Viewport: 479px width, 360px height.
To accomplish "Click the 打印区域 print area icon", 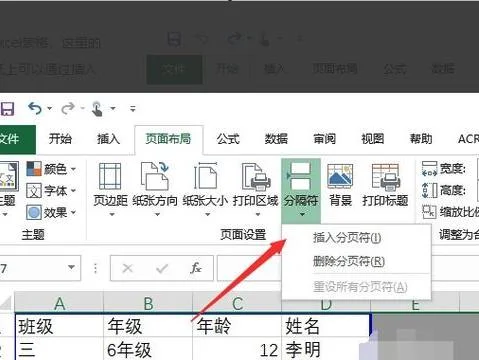I will coord(256,176).
